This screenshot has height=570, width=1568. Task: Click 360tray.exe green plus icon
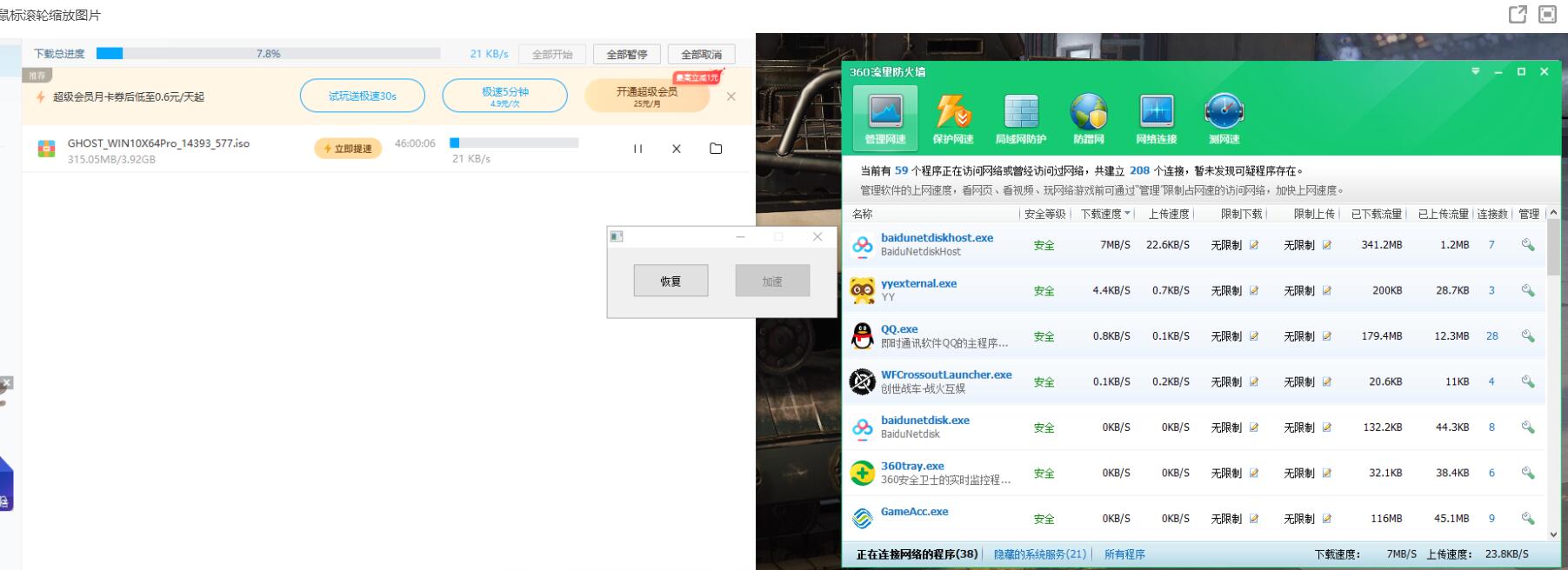(x=862, y=473)
